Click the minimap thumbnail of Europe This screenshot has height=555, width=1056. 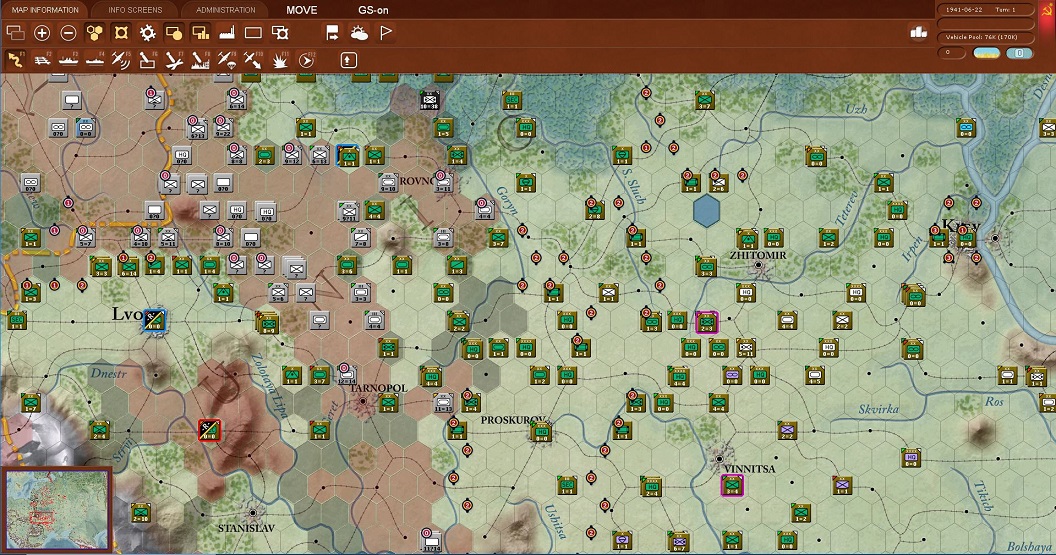coord(57,509)
